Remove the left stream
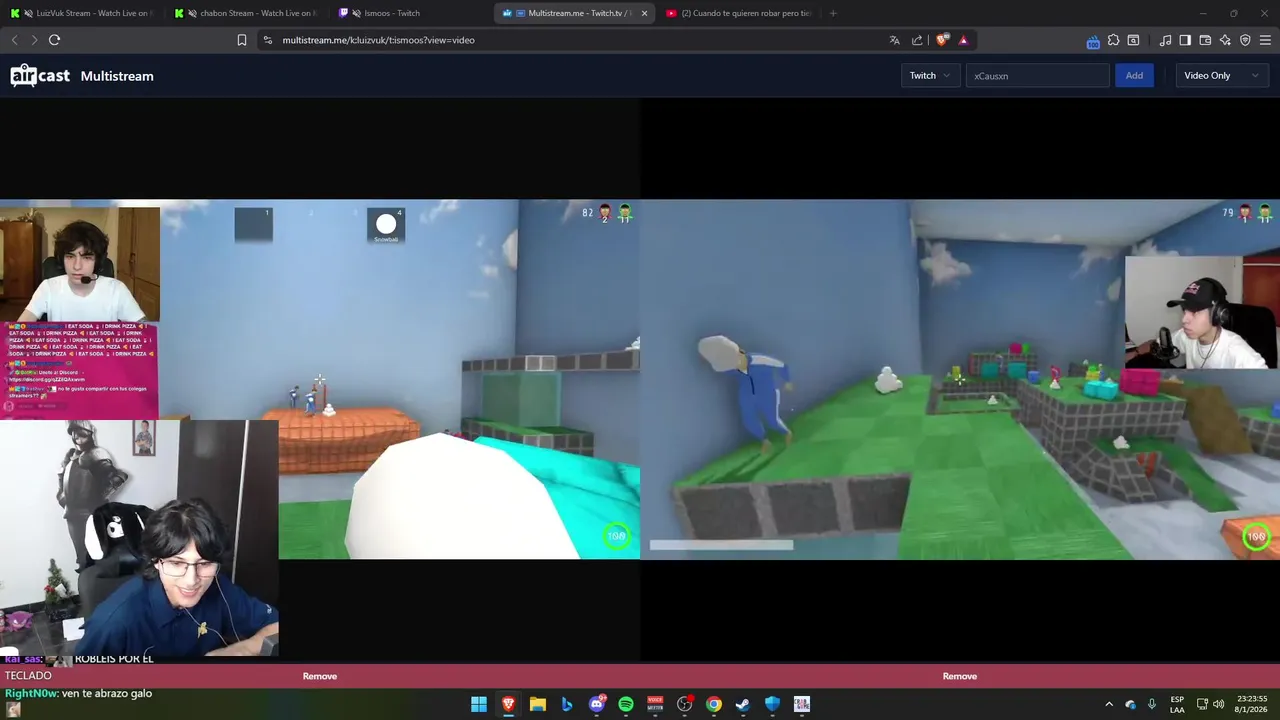The height and width of the screenshot is (720, 1280). pos(320,676)
